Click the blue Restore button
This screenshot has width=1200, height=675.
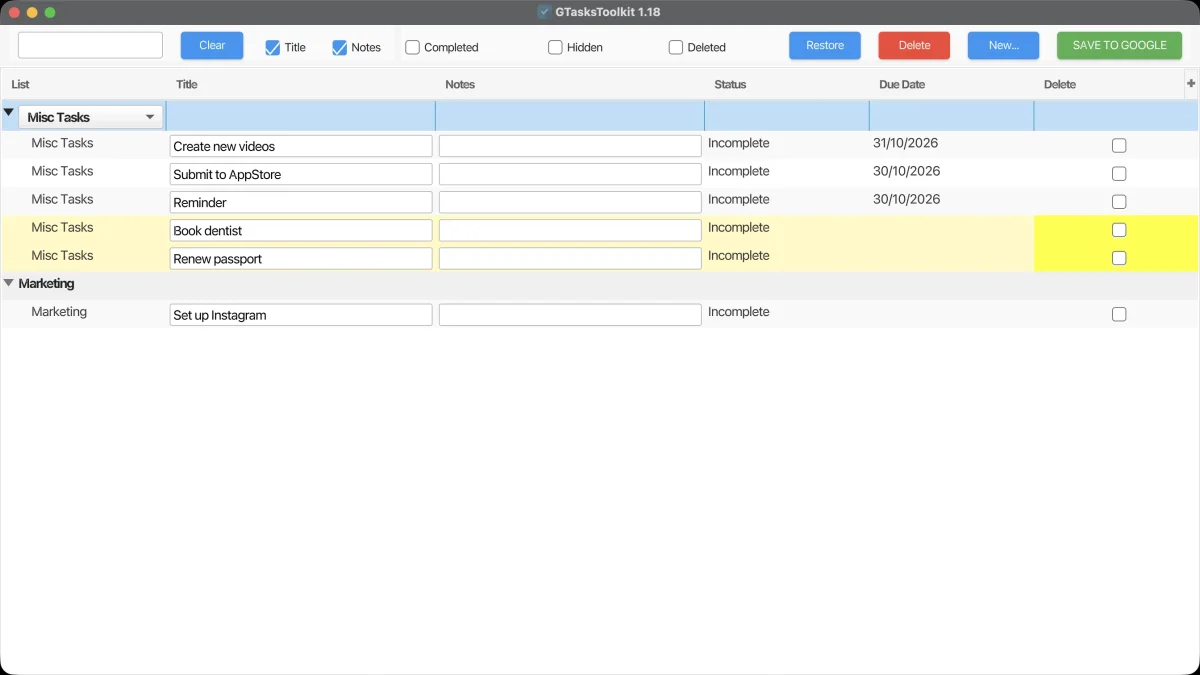pyautogui.click(x=825, y=45)
